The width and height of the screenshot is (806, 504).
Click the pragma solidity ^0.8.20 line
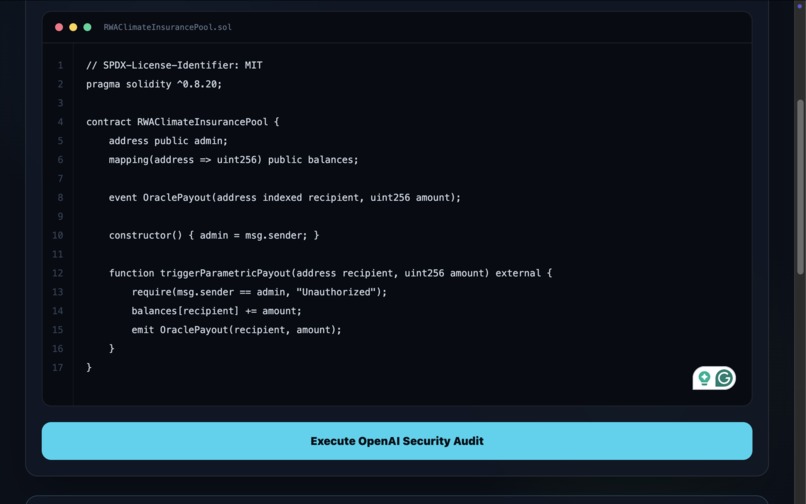154,84
